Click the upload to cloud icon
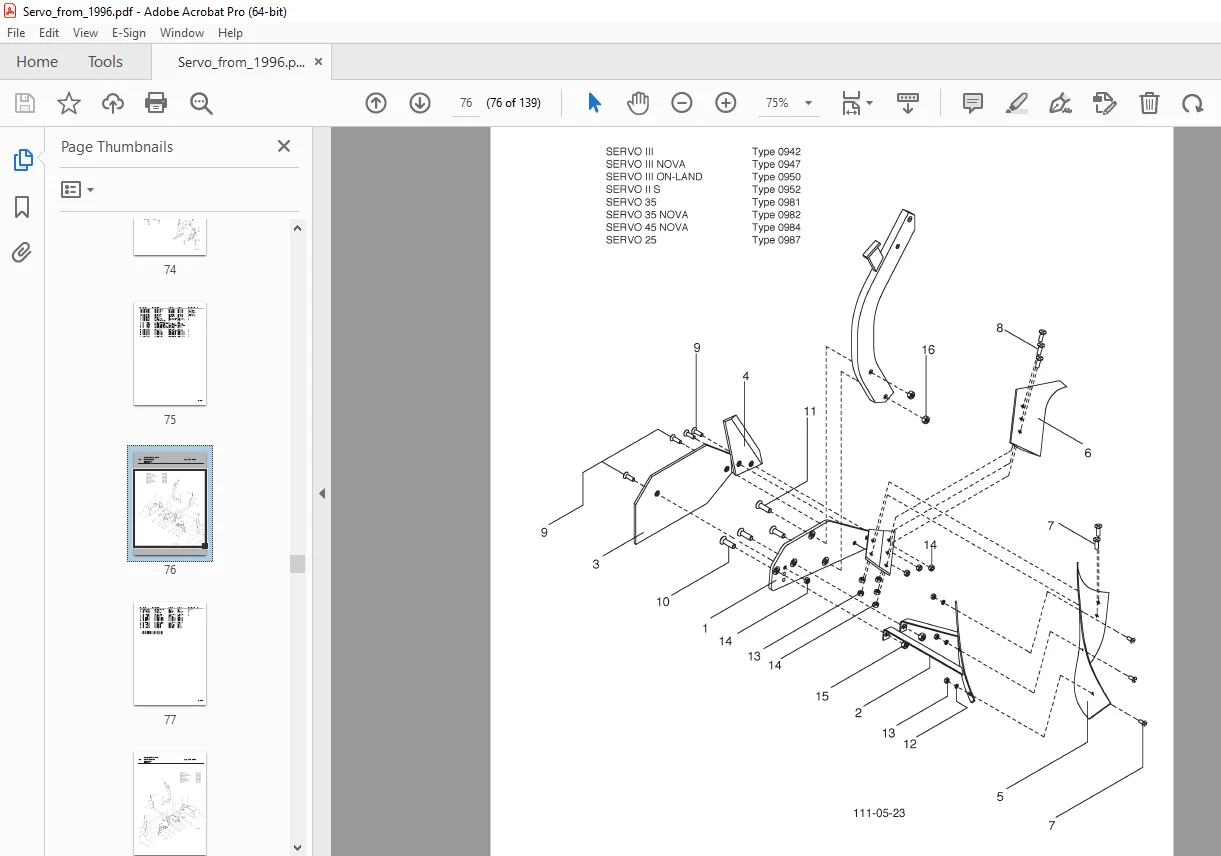The width and height of the screenshot is (1221, 856). click(x=113, y=103)
